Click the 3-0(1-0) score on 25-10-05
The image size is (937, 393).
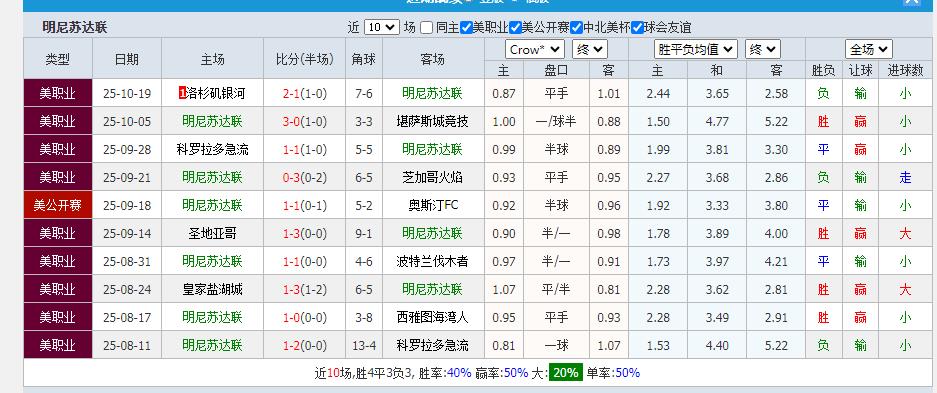point(305,122)
